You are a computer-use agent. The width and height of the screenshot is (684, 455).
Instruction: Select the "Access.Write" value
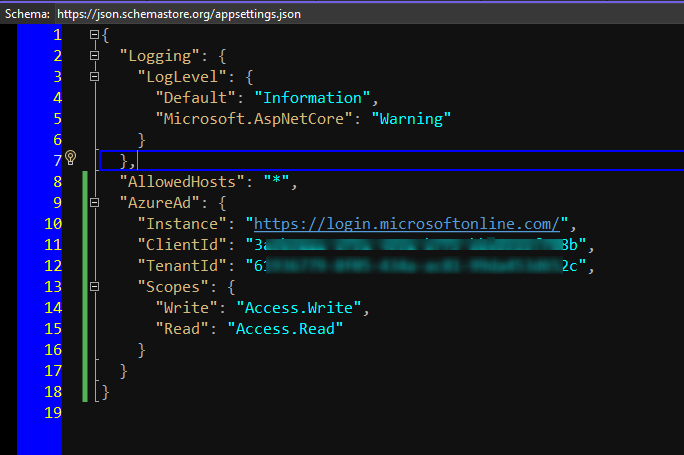point(309,306)
